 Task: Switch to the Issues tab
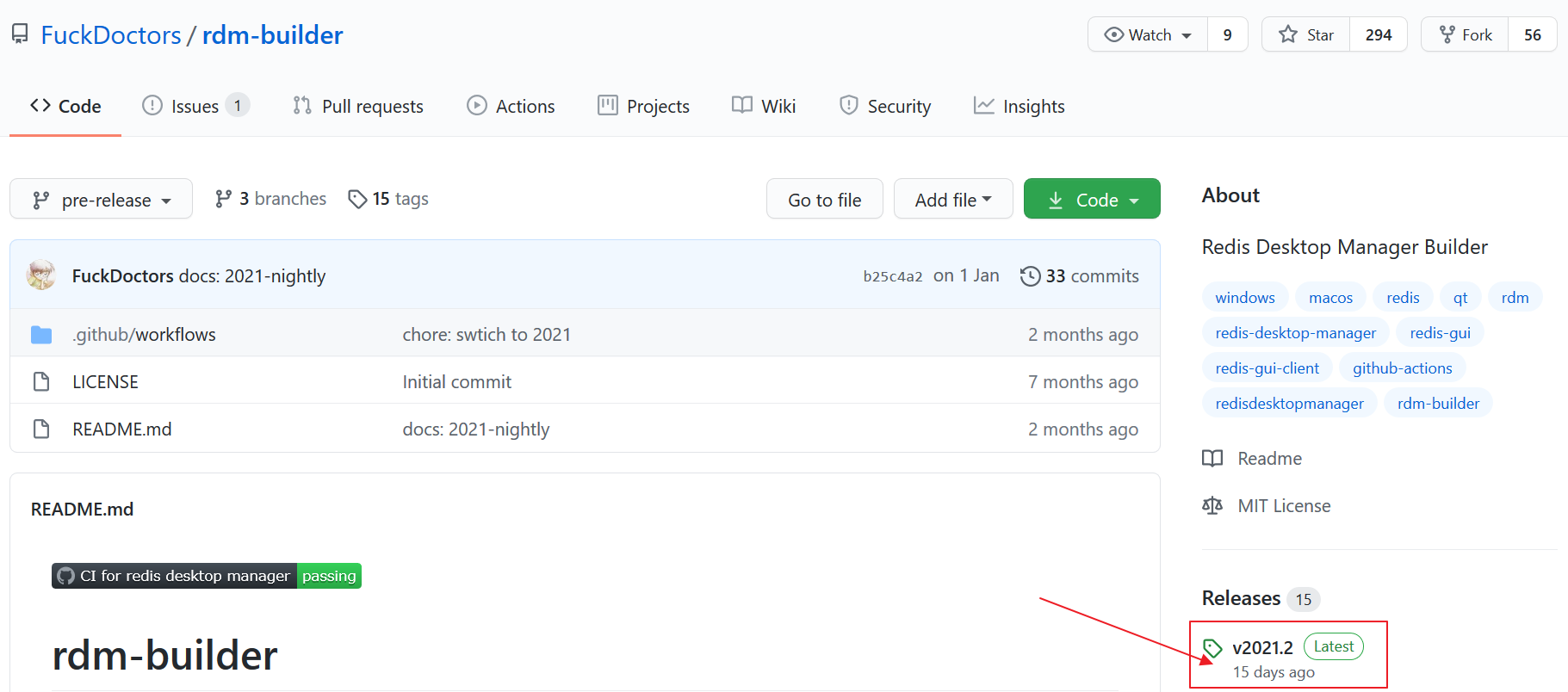pyautogui.click(x=195, y=107)
